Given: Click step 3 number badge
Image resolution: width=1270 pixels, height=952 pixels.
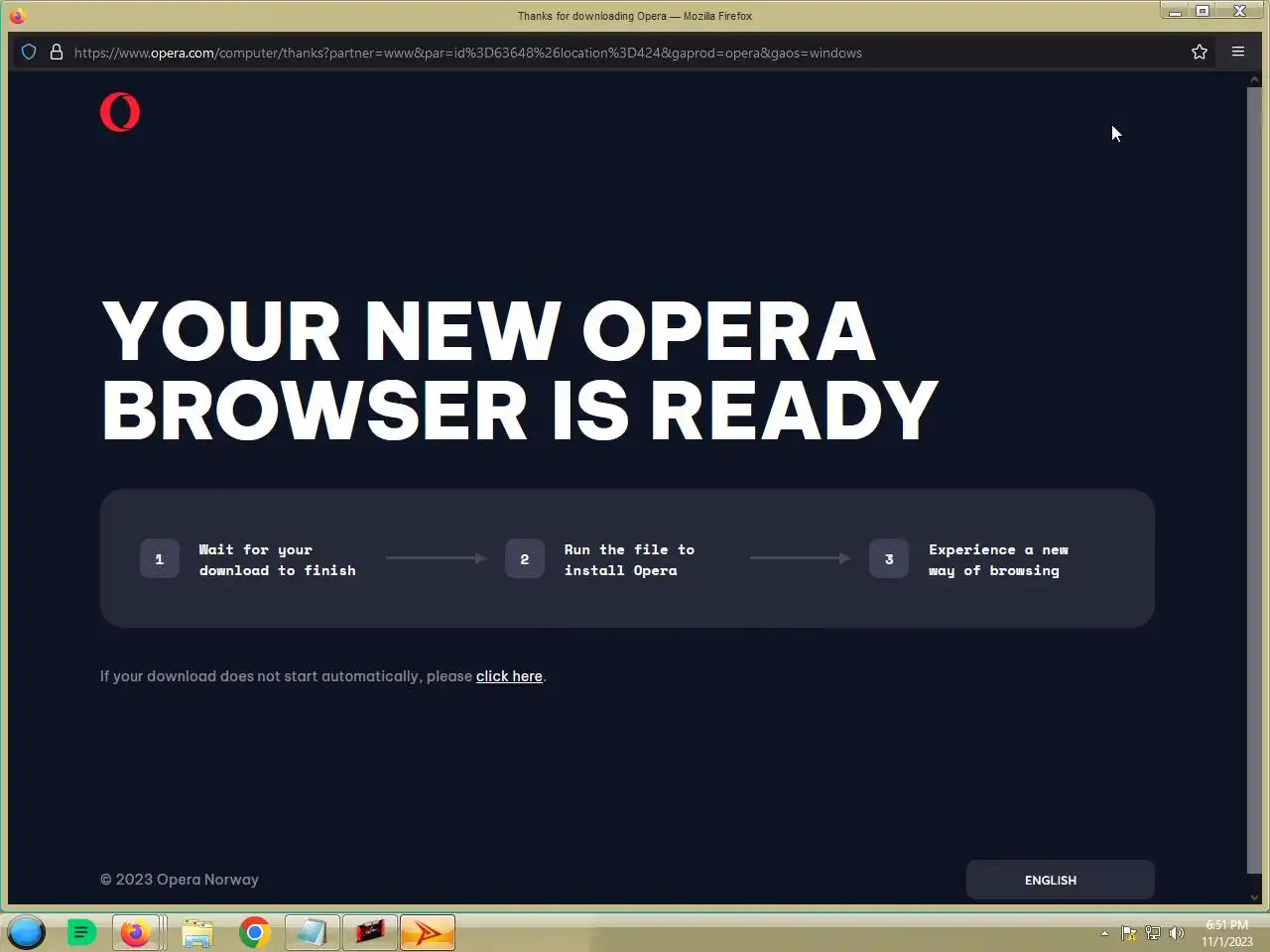Looking at the screenshot, I should tap(888, 559).
